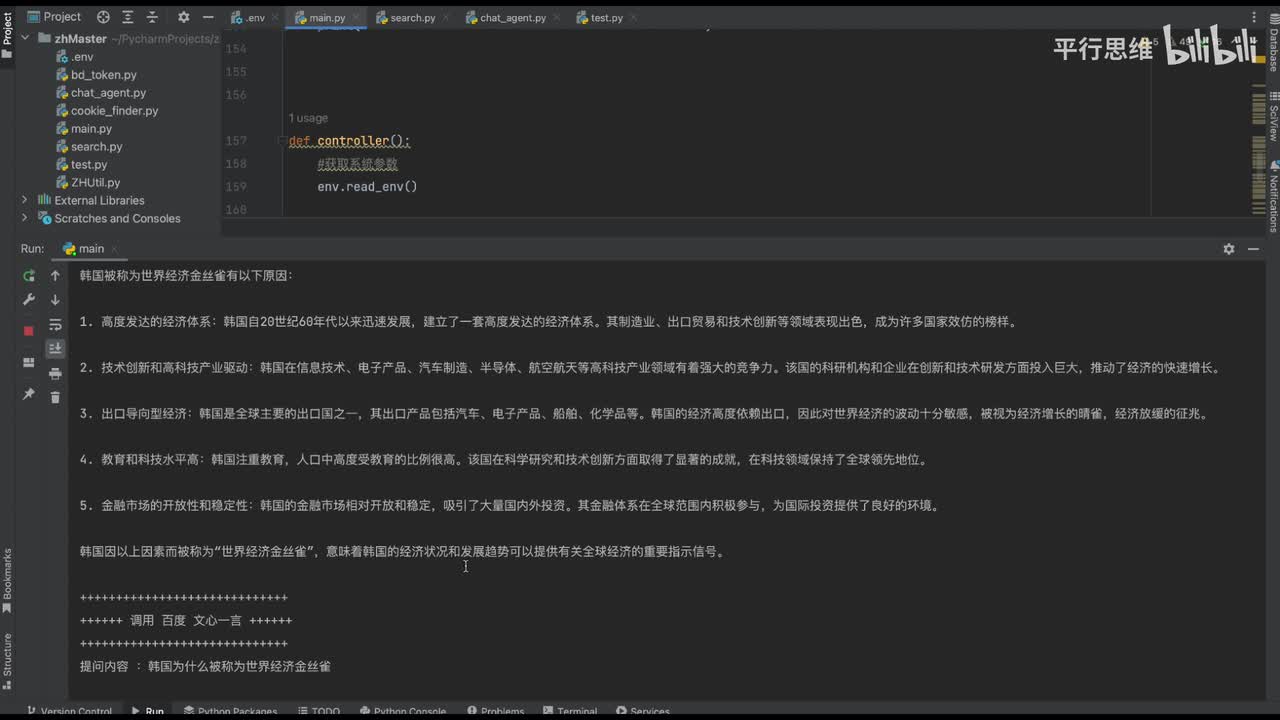Image resolution: width=1280 pixels, height=720 pixels.
Task: Toggle scroll to end of console
Action: click(55, 348)
